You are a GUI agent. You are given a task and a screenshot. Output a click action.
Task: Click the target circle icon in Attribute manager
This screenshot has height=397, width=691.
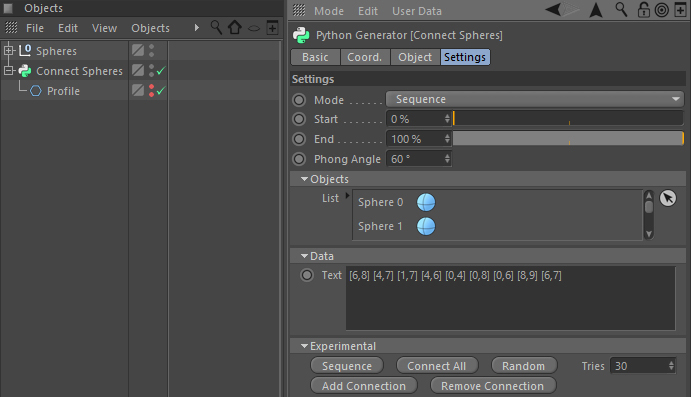click(x=661, y=10)
